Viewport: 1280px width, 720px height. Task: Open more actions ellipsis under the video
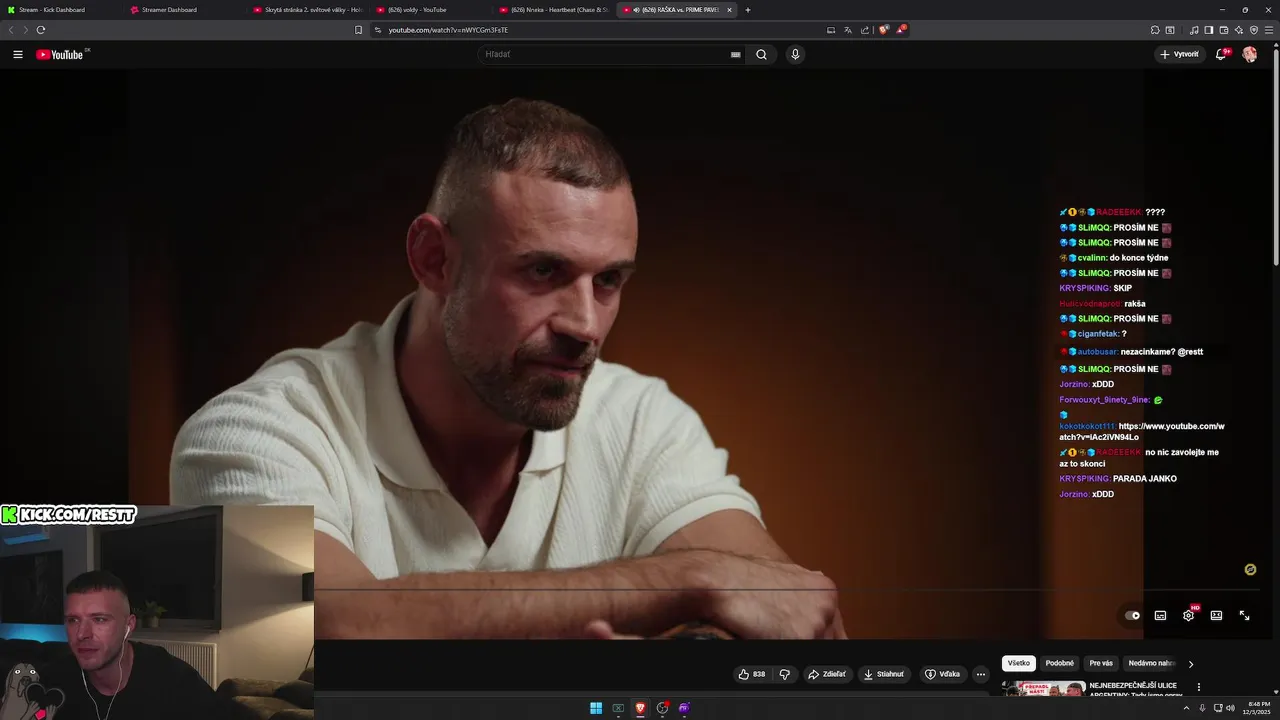click(981, 674)
